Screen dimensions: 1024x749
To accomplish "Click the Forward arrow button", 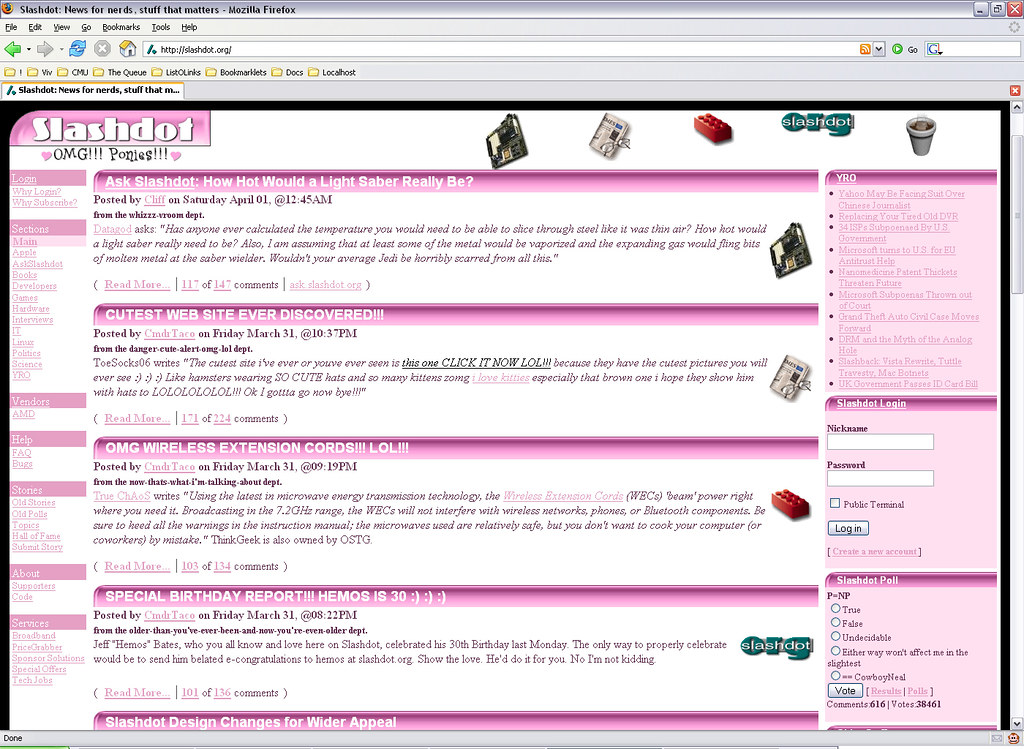I will tap(44, 49).
